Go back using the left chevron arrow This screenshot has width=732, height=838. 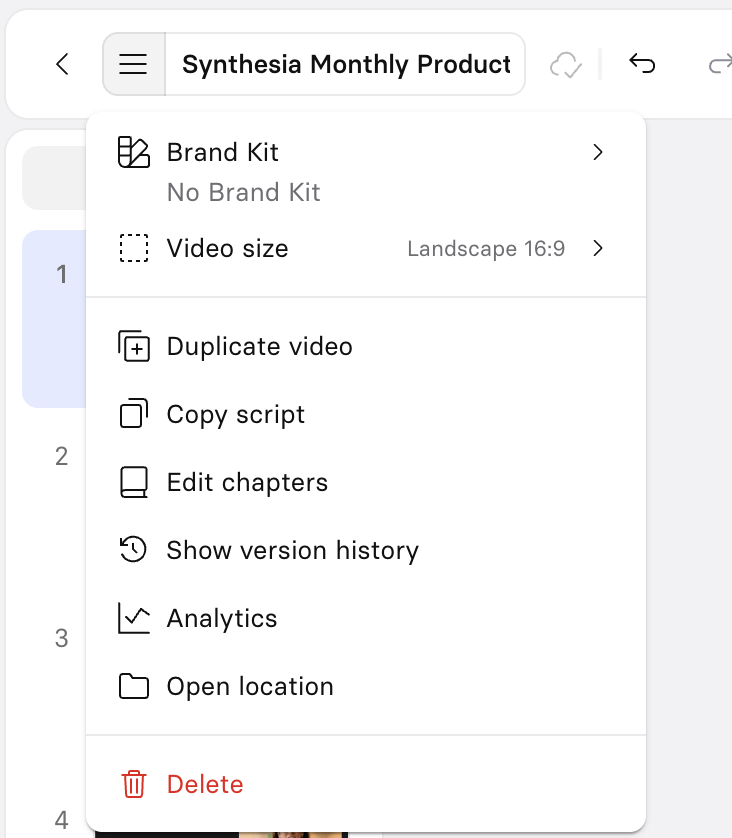pos(63,64)
